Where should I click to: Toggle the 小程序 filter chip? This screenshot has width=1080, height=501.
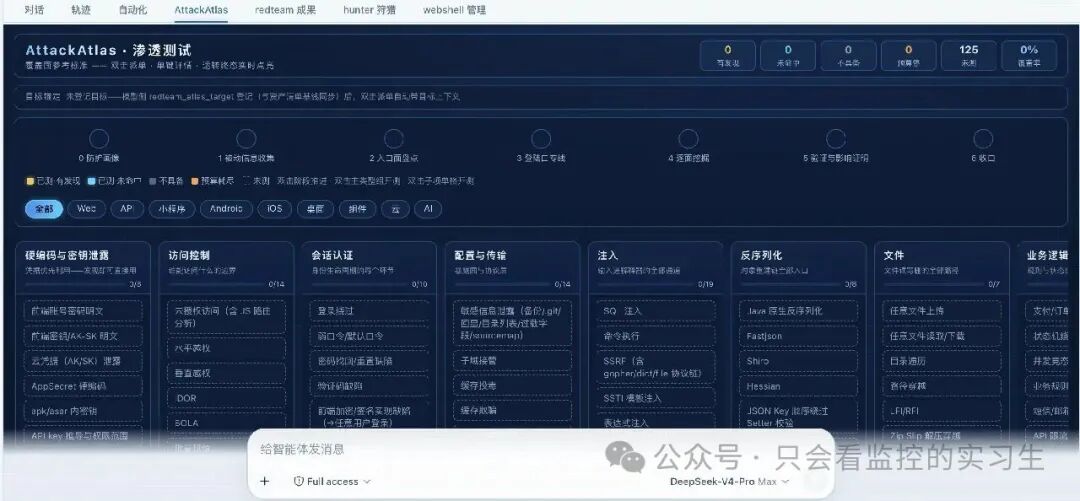coord(172,209)
